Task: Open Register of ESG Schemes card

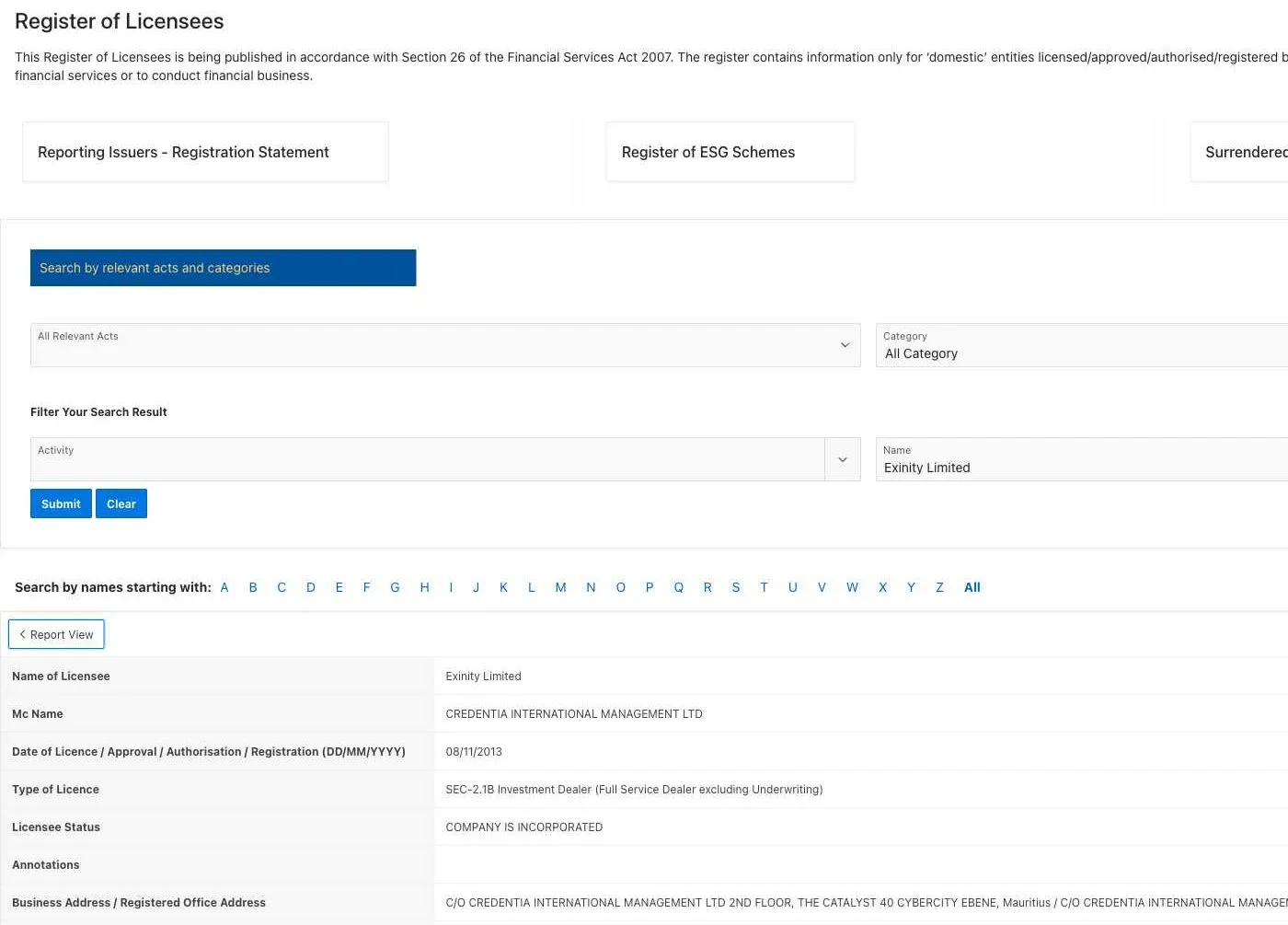Action: [730, 152]
